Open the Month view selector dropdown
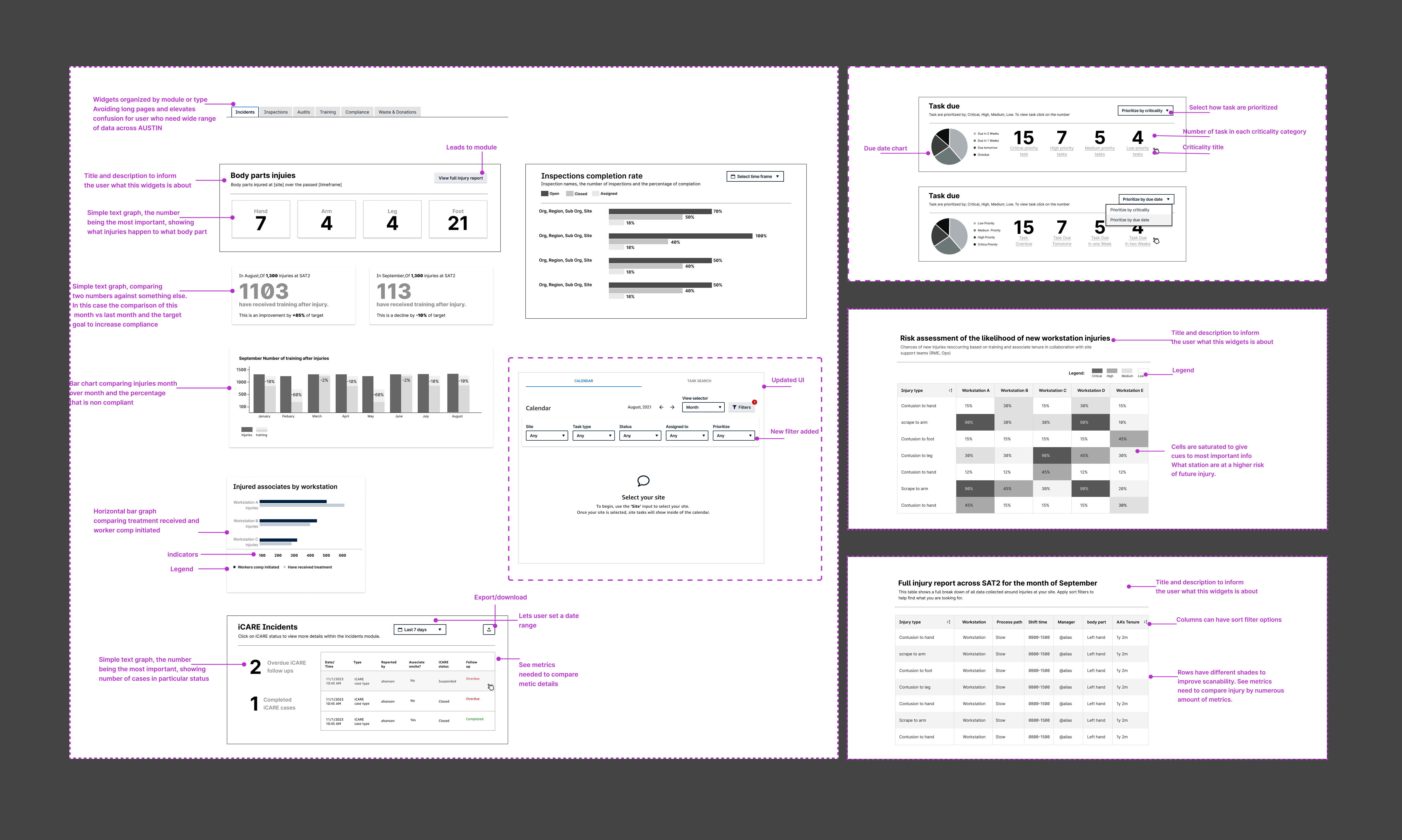 coord(703,407)
